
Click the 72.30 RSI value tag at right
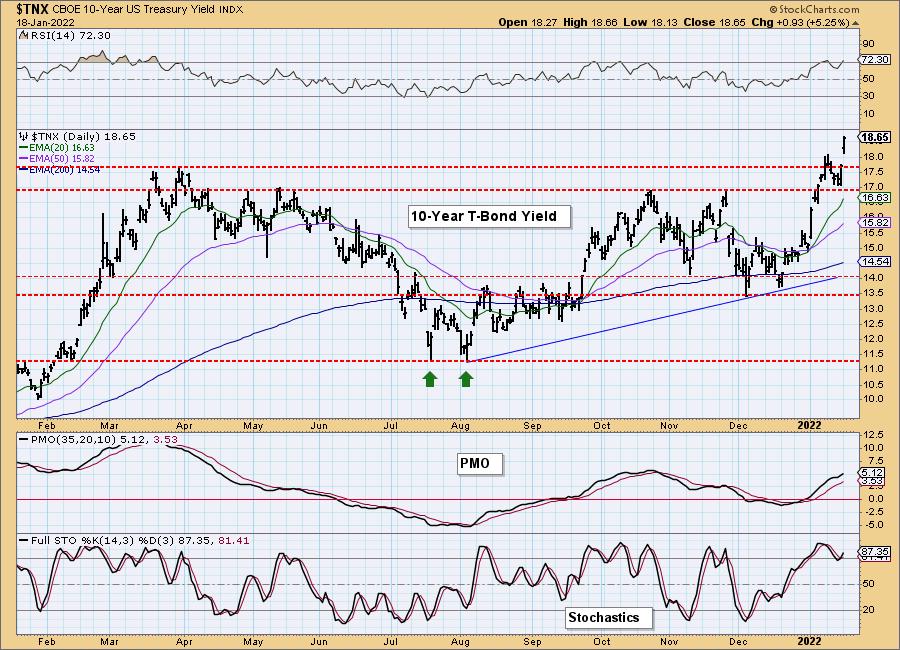[x=875, y=60]
